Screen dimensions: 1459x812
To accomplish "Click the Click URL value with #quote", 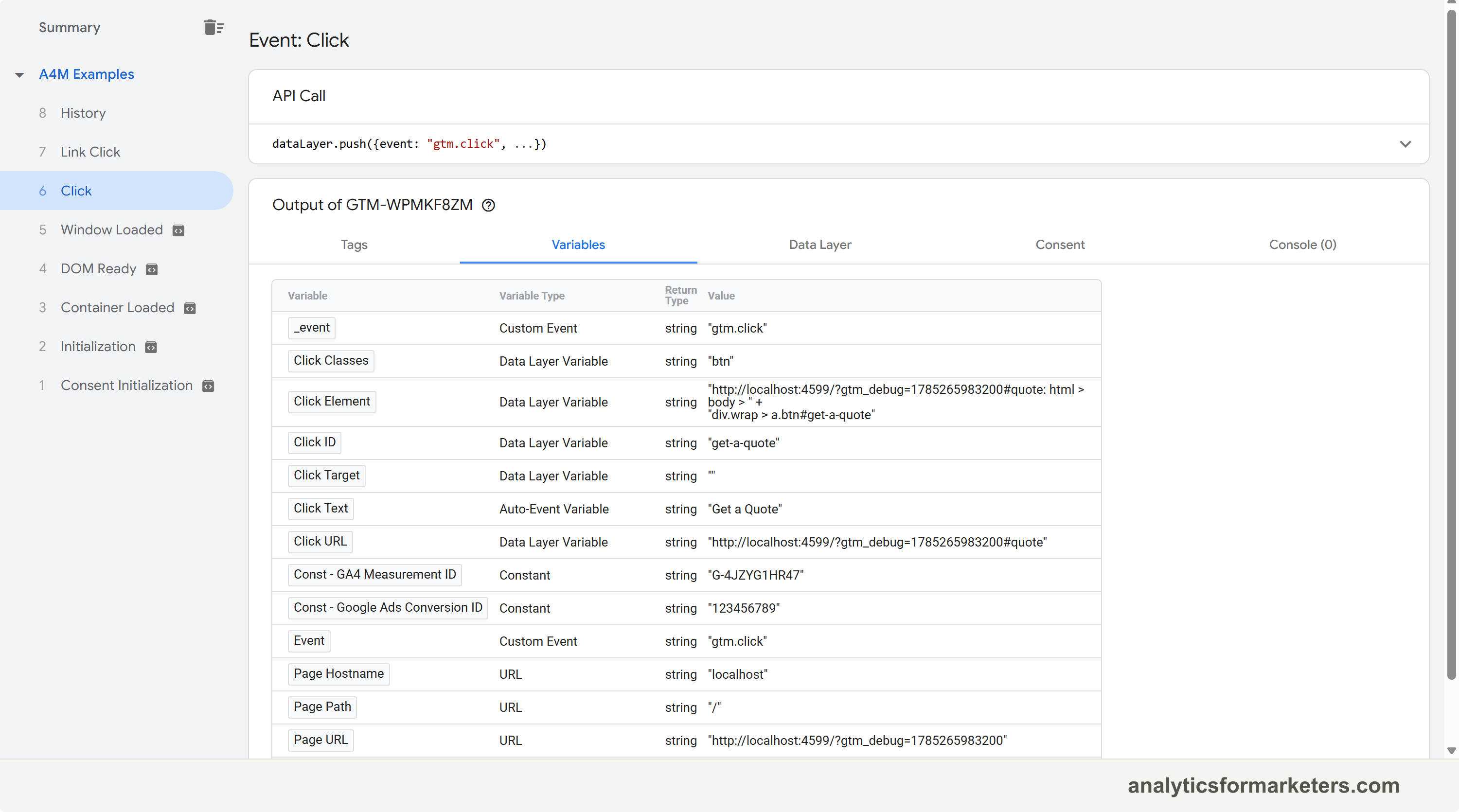I will [x=877, y=542].
